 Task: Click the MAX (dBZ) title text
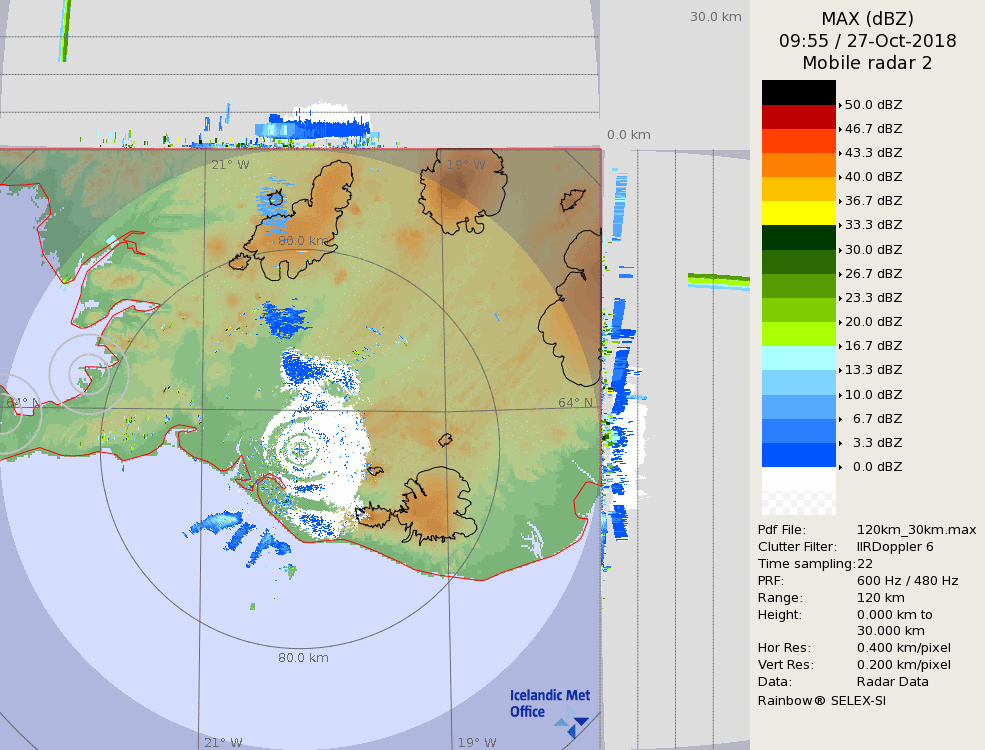click(867, 19)
